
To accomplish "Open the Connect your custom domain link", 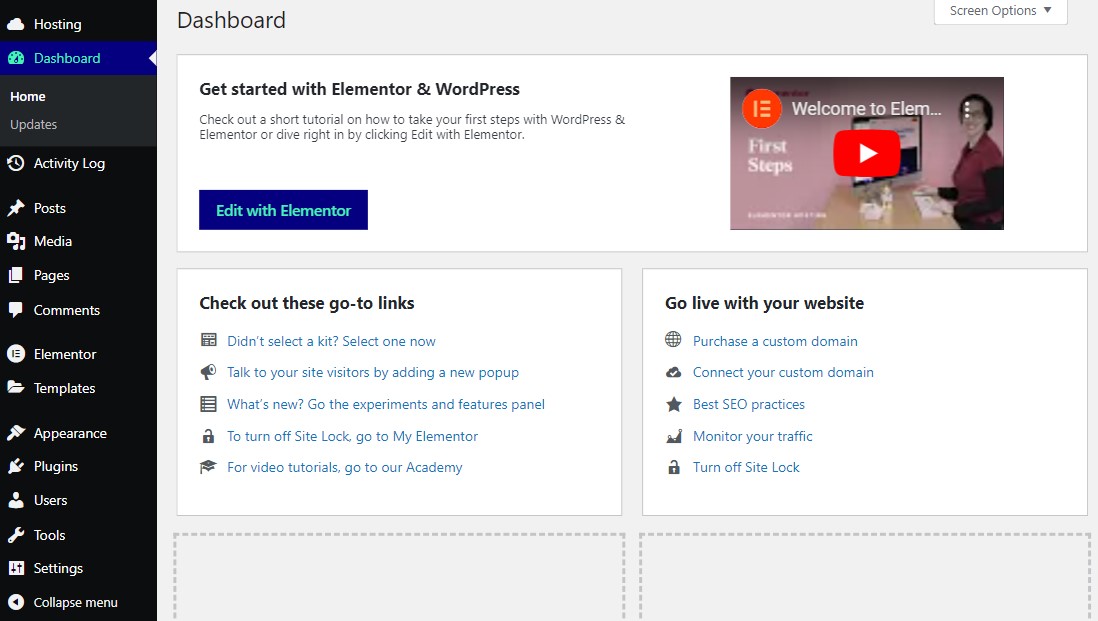I will [783, 372].
